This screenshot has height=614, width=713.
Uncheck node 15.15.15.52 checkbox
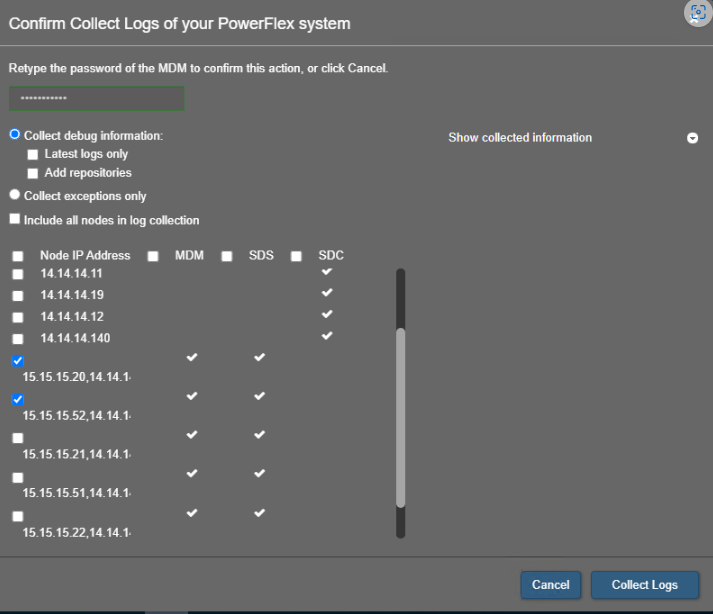point(18,399)
